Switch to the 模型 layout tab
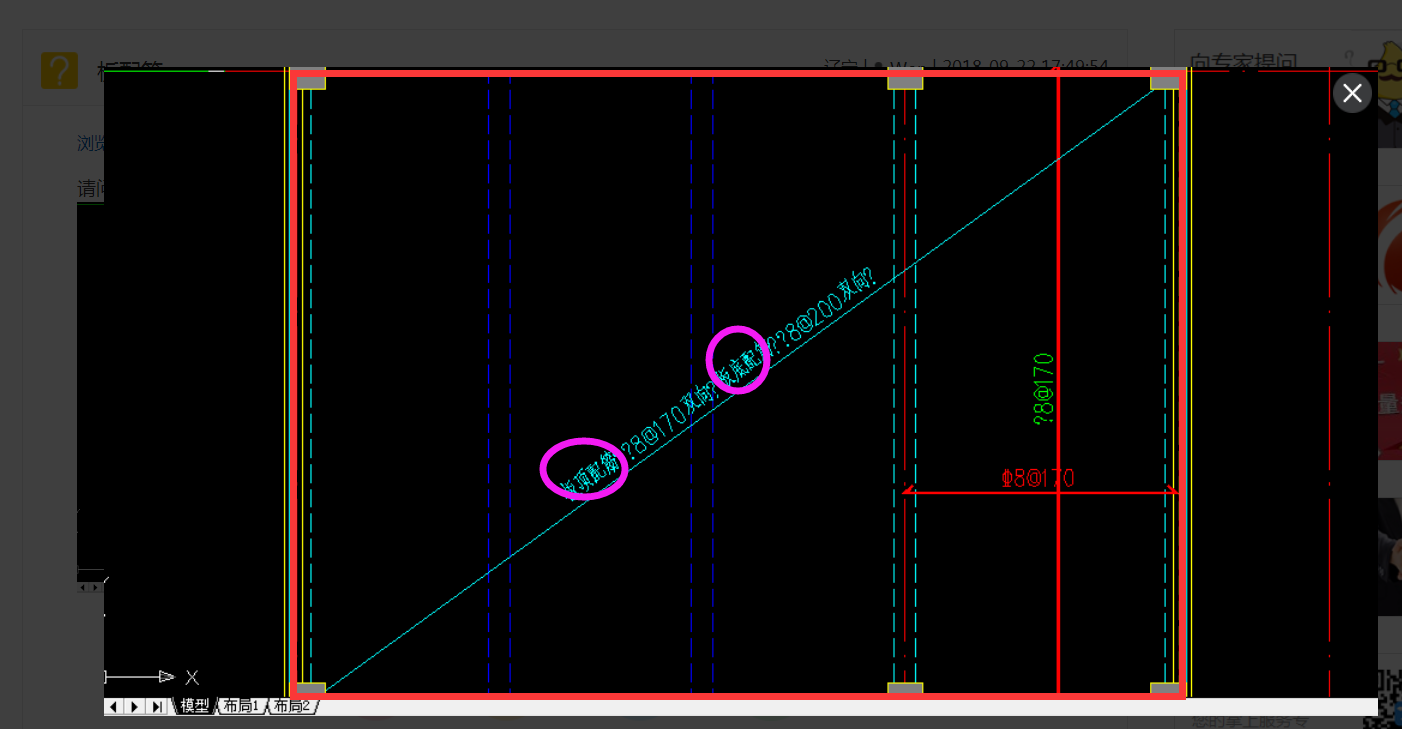1402x729 pixels. coord(195,706)
